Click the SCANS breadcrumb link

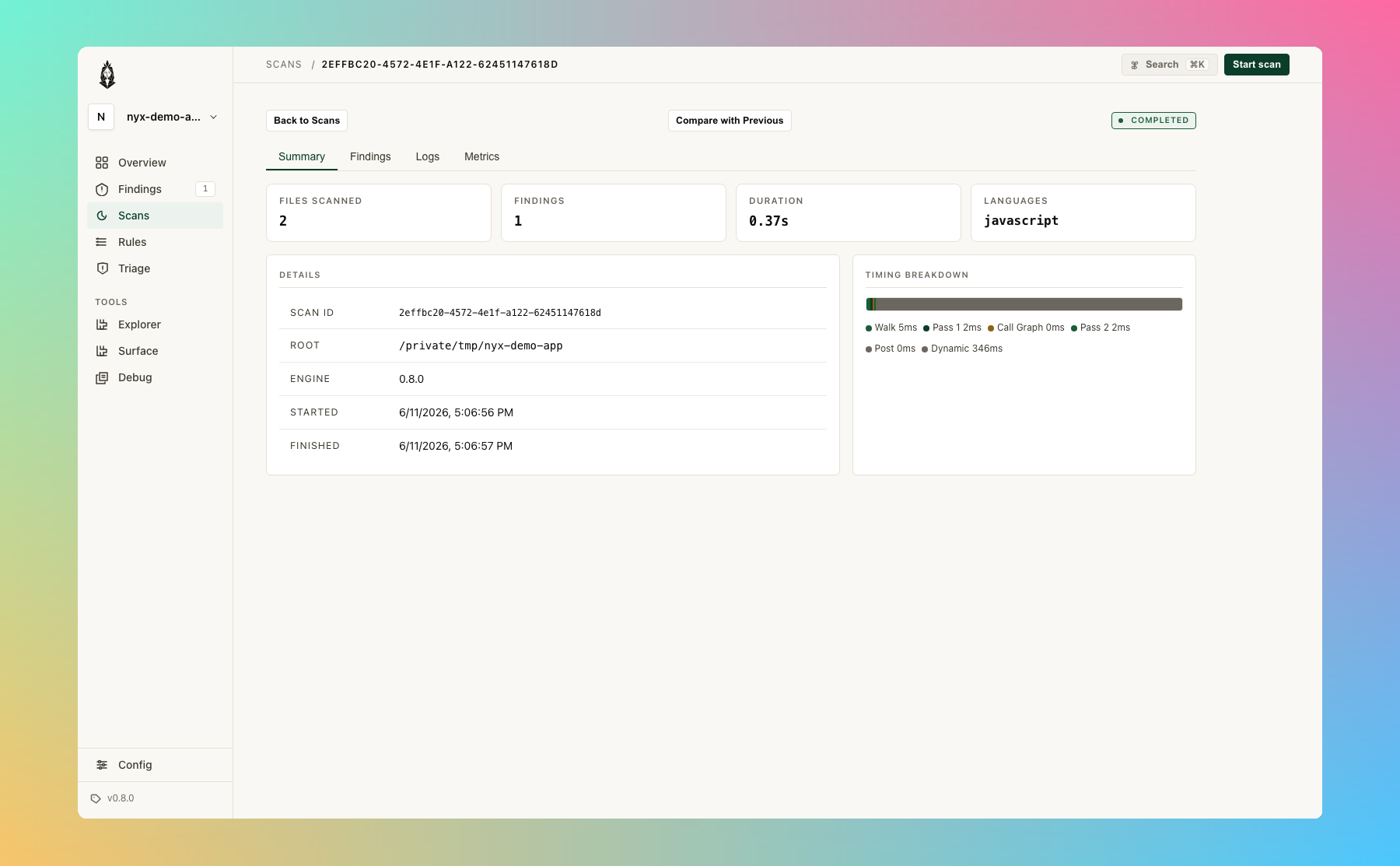284,65
